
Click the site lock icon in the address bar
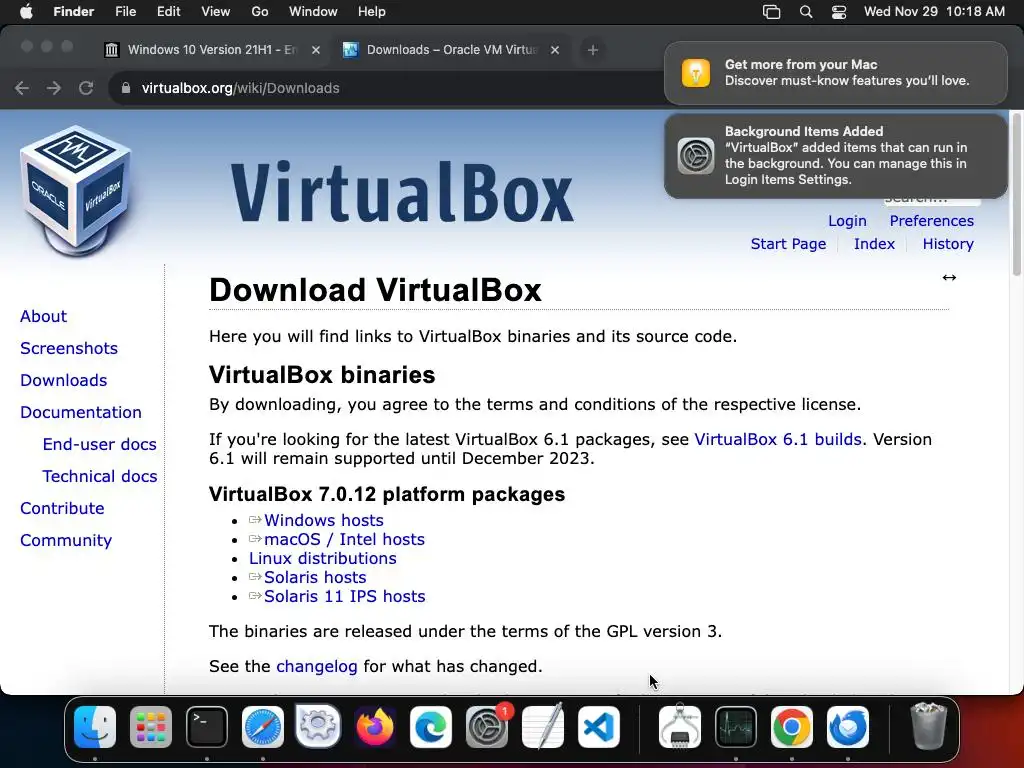pos(126,88)
